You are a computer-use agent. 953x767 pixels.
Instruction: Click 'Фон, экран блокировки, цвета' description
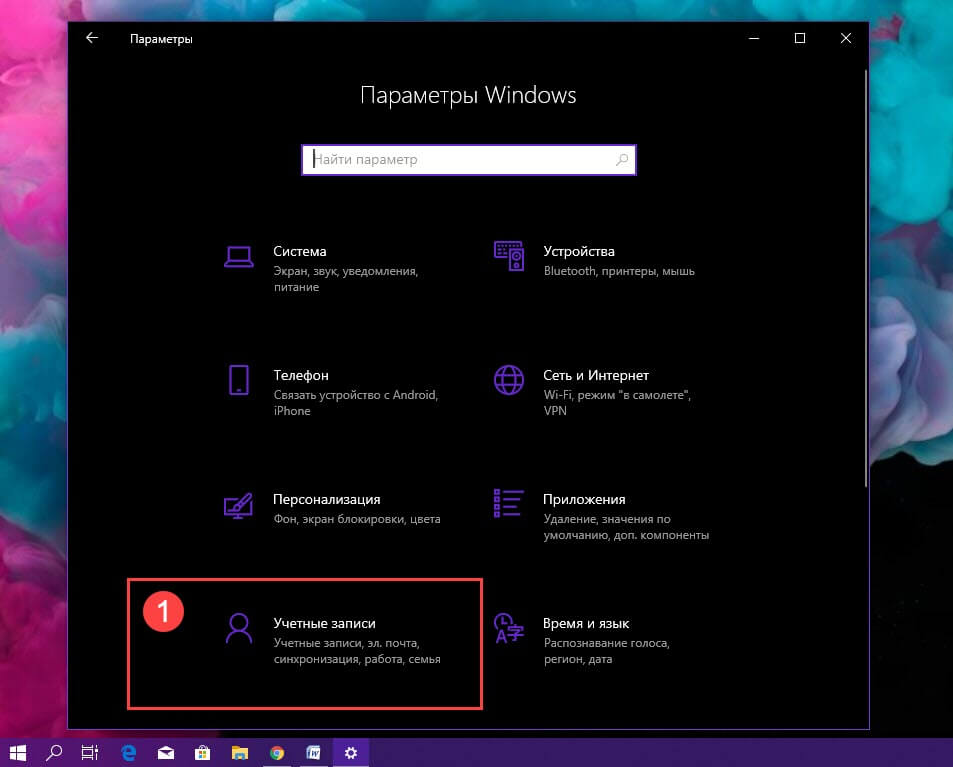pyautogui.click(x=357, y=519)
